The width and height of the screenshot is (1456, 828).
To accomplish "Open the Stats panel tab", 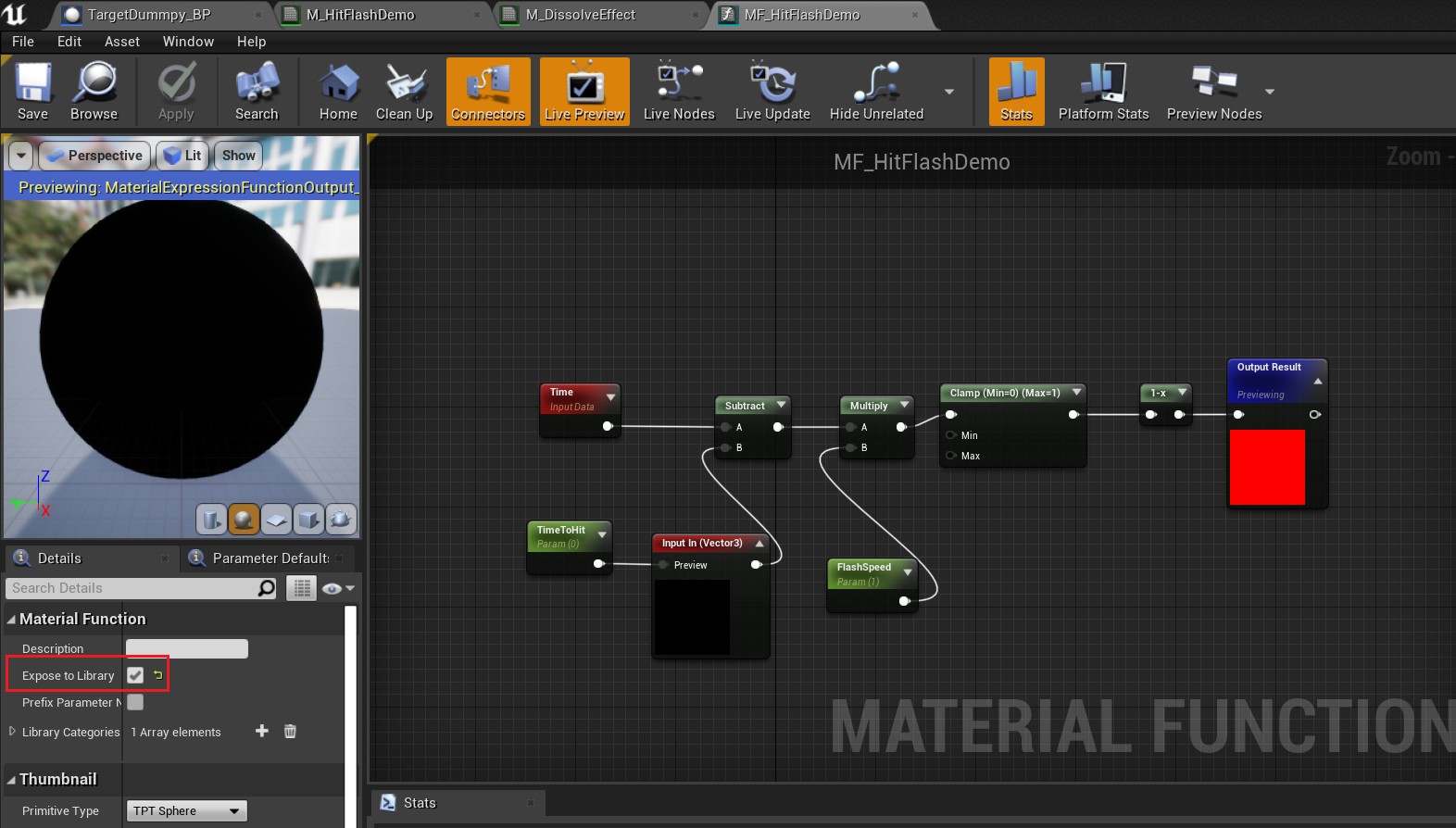I will (x=457, y=803).
